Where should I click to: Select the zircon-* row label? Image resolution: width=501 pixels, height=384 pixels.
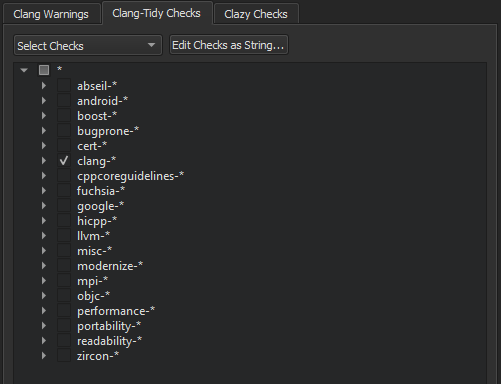(98, 356)
